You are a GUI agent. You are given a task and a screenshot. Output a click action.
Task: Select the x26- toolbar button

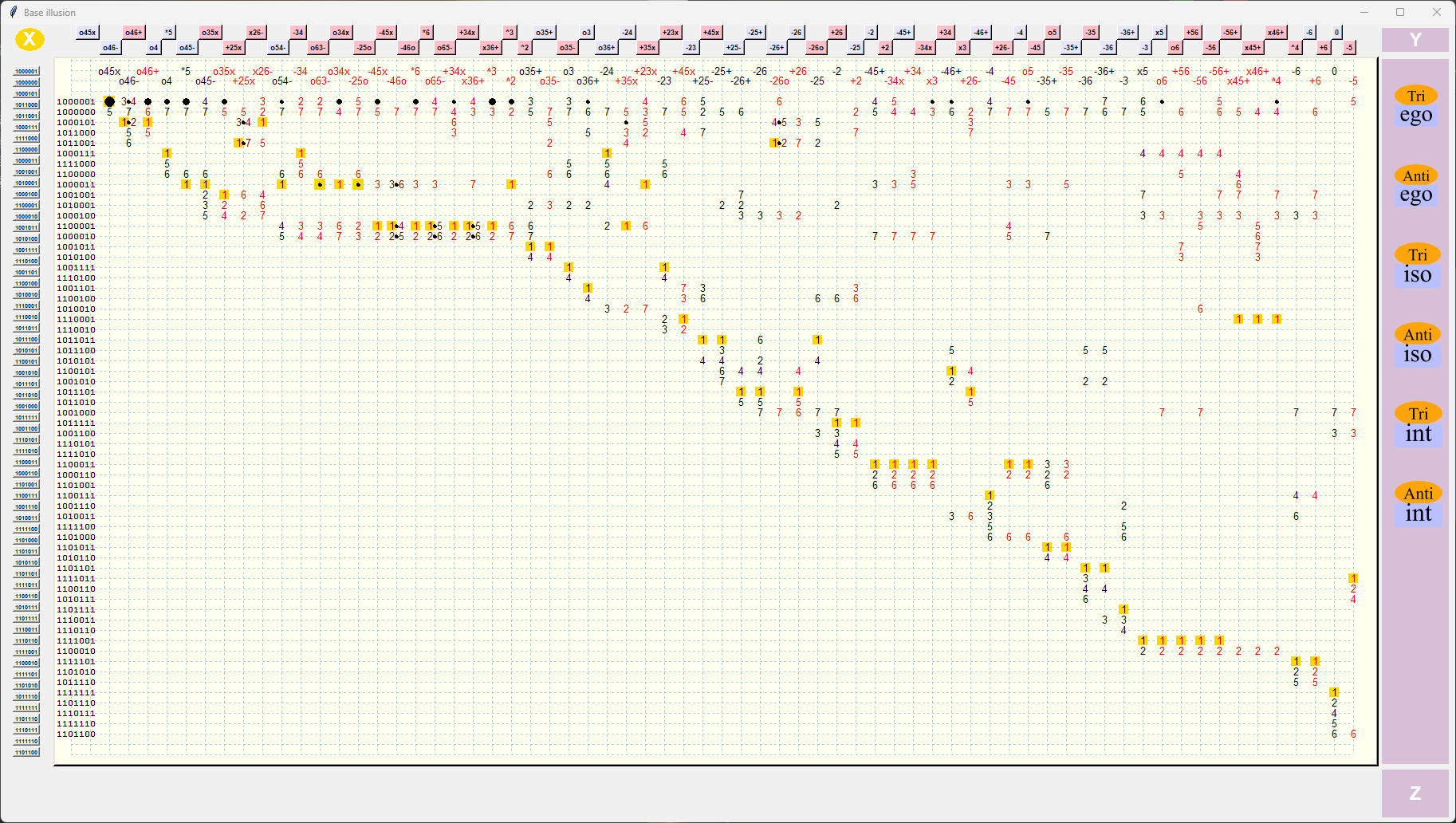click(x=254, y=33)
